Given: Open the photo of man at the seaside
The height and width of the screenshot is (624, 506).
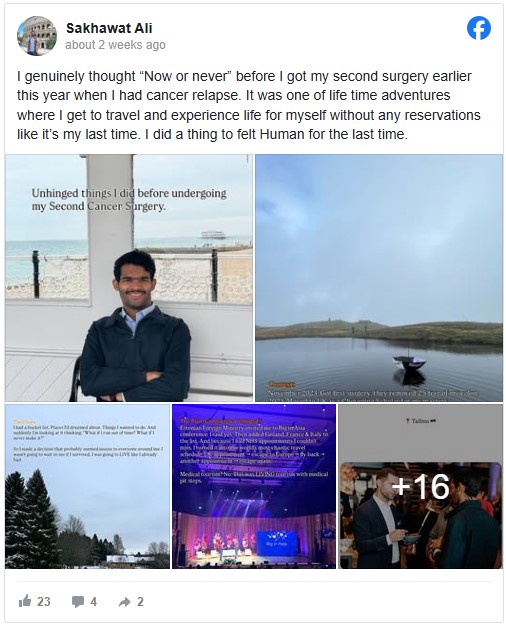Looking at the screenshot, I should 129,278.
